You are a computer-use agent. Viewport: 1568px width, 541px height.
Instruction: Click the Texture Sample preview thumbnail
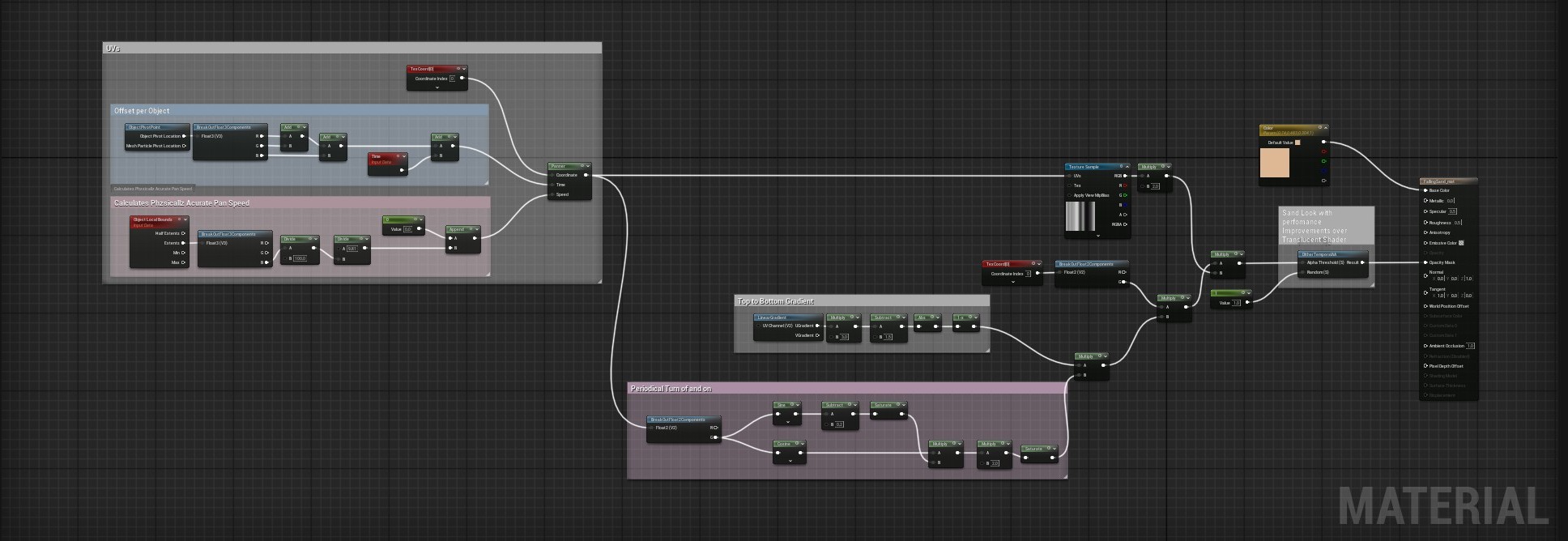(x=1080, y=216)
